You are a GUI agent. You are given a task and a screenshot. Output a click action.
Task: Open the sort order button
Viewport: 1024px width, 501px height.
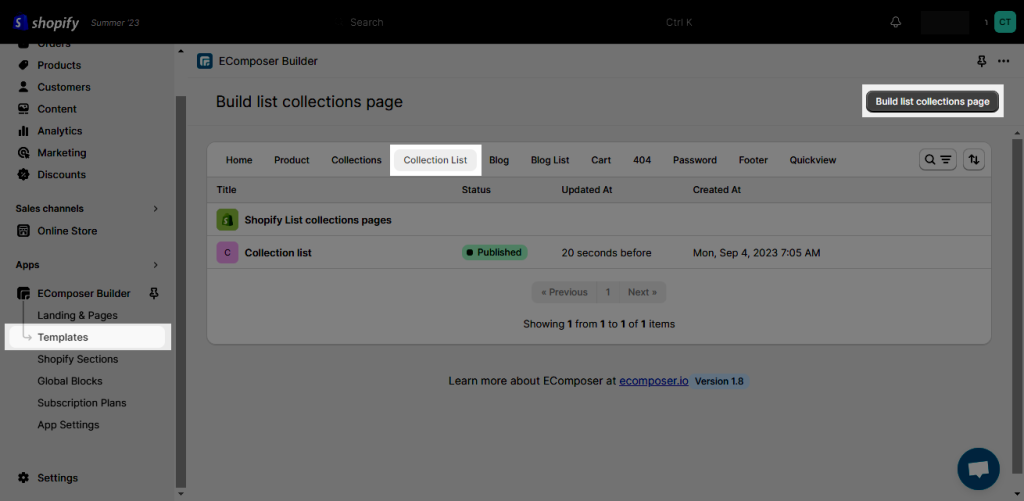[x=974, y=159]
